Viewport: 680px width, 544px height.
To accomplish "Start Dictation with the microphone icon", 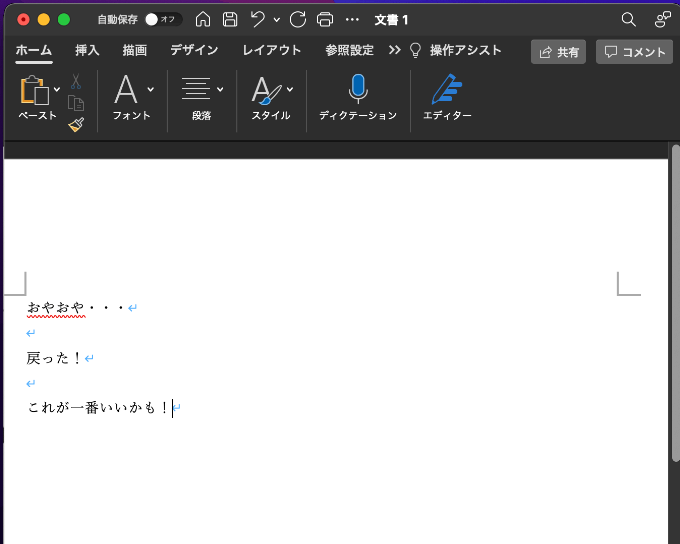I will click(358, 90).
